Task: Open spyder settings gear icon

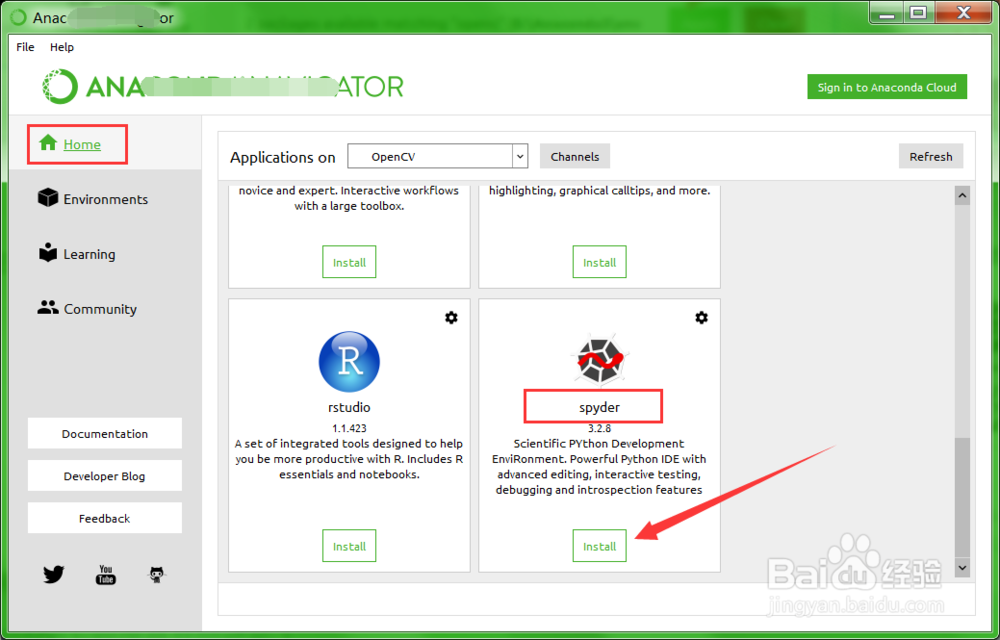Action: tap(702, 317)
